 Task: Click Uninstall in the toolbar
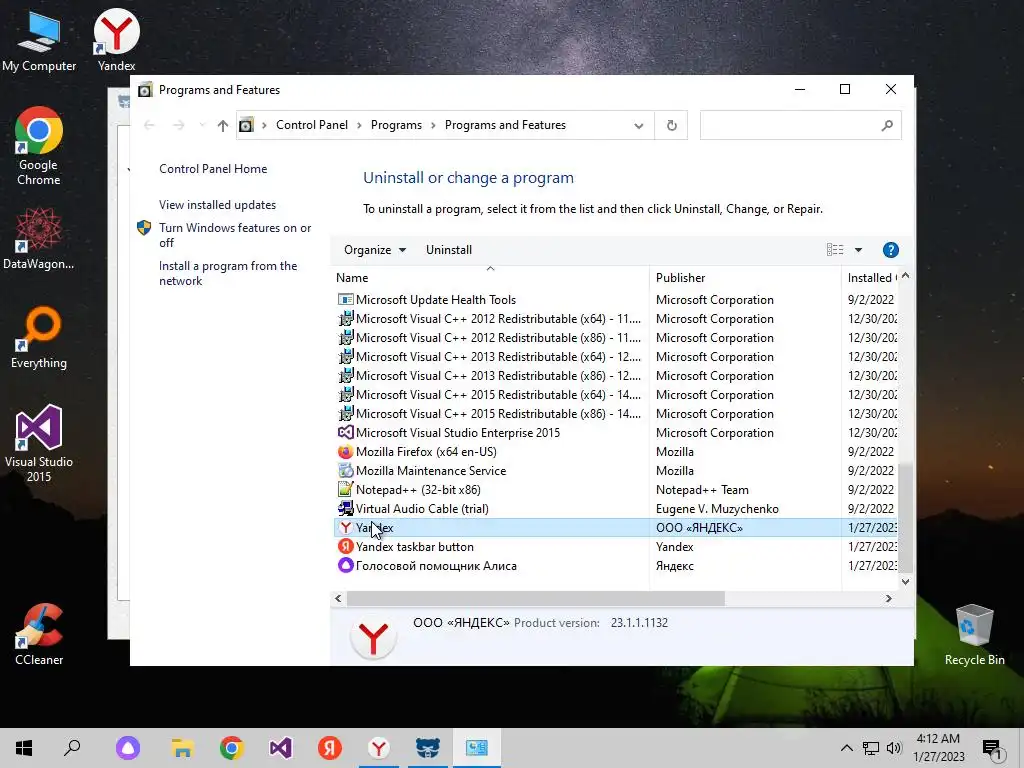(449, 250)
